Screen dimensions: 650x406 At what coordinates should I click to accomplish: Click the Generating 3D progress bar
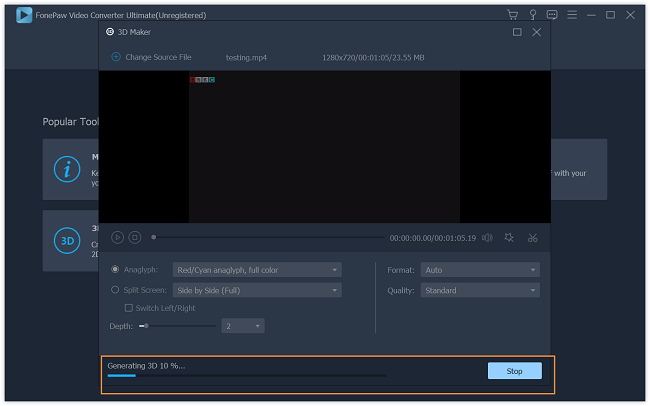(x=247, y=376)
